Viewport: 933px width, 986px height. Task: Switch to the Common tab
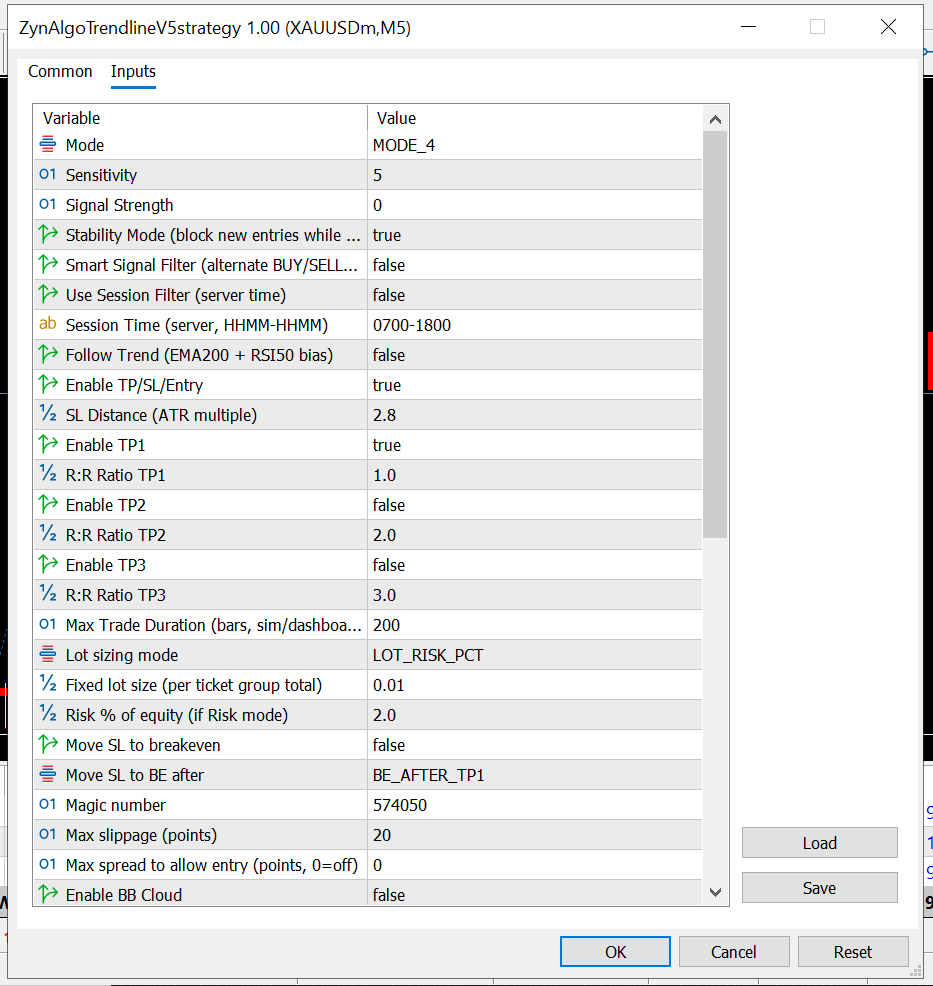(60, 72)
